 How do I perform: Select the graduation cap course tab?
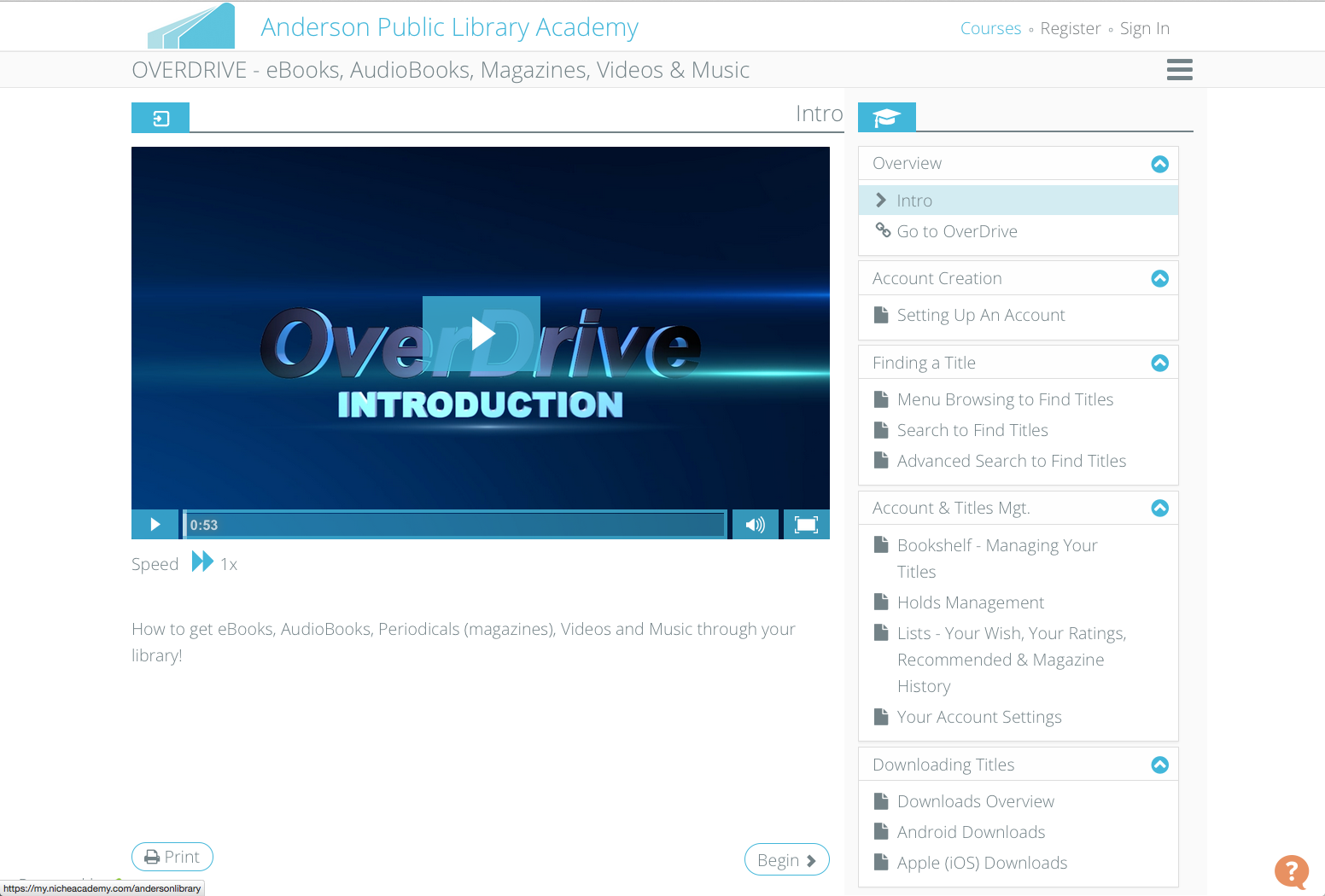coord(886,118)
